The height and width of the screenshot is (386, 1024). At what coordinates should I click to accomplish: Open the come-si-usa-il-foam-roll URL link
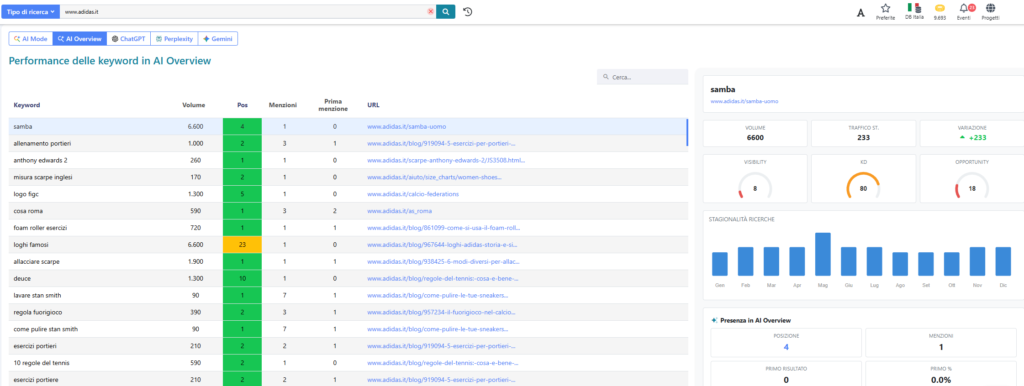[443, 228]
